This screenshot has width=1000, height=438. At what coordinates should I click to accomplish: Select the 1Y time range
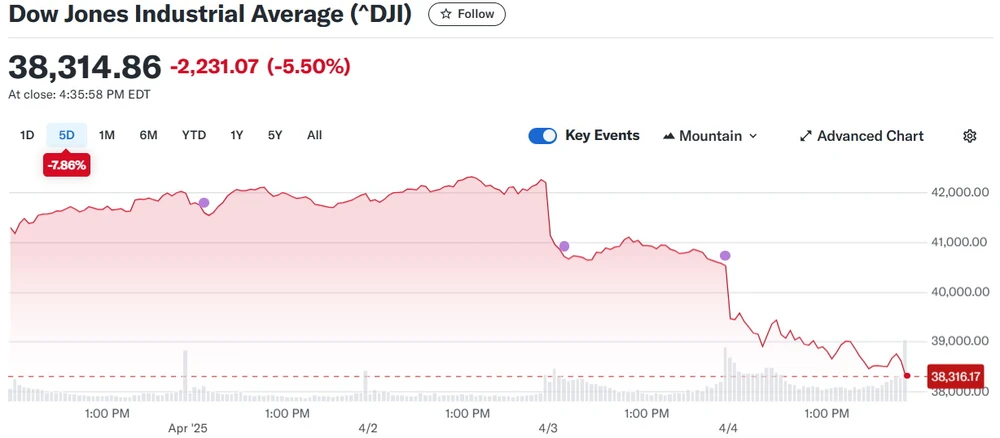[x=237, y=135]
